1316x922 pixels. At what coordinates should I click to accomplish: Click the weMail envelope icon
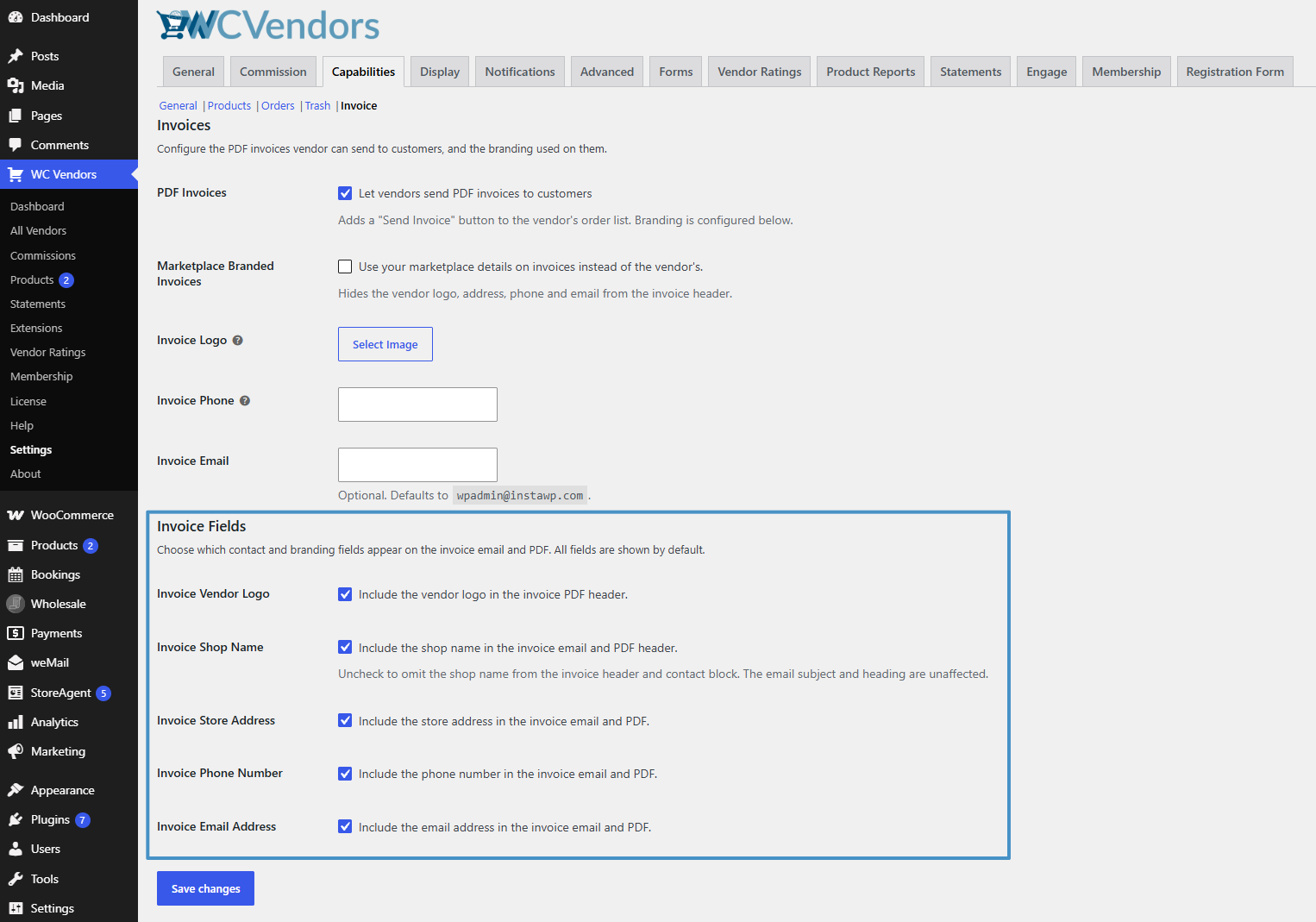pos(16,662)
